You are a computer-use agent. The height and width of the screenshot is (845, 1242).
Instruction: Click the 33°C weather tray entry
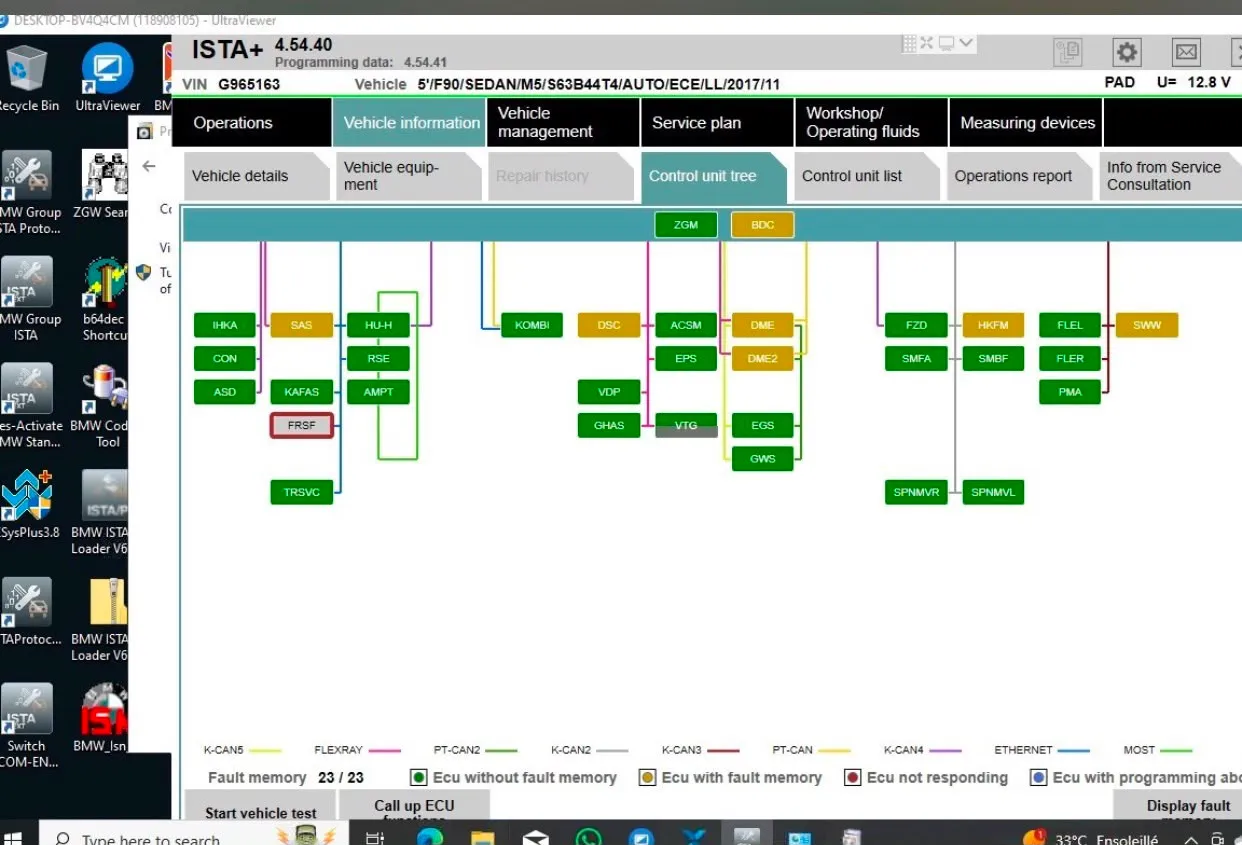coord(1090,838)
